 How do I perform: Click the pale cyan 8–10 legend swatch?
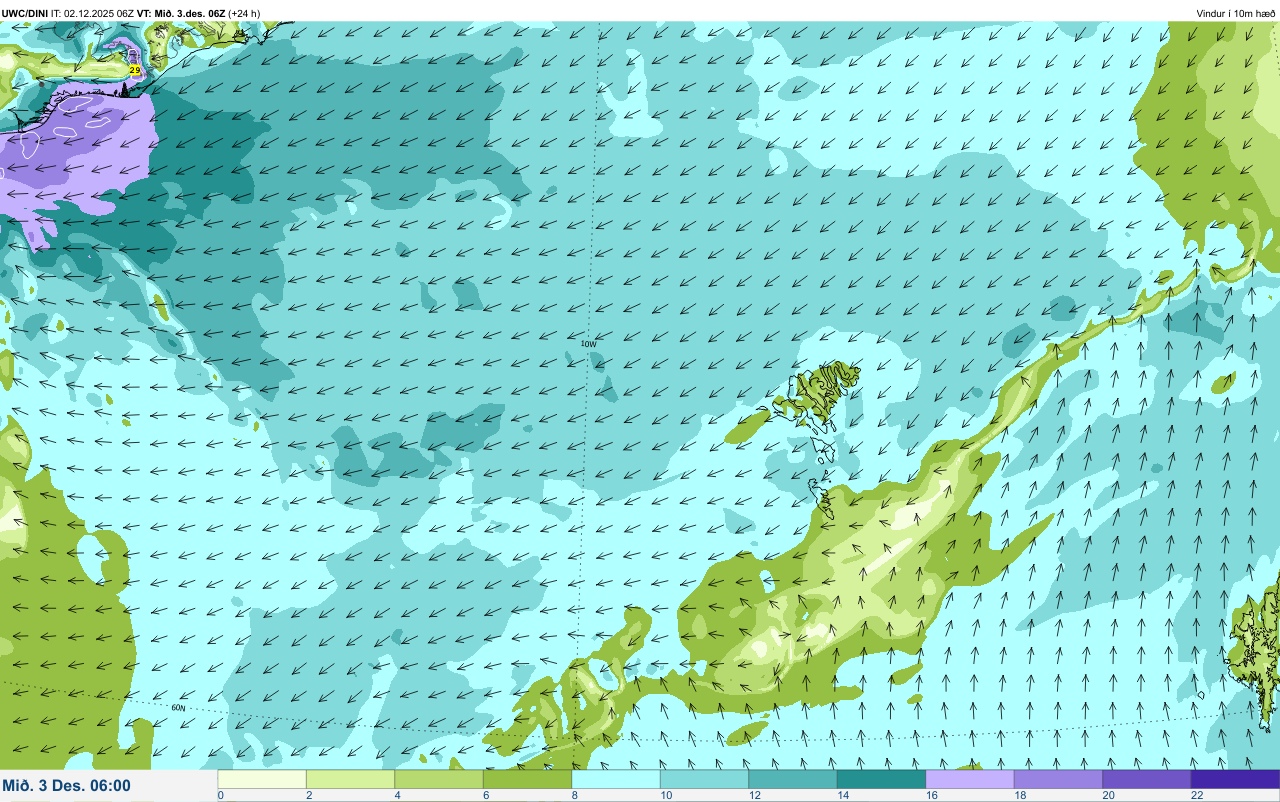pyautogui.click(x=616, y=779)
